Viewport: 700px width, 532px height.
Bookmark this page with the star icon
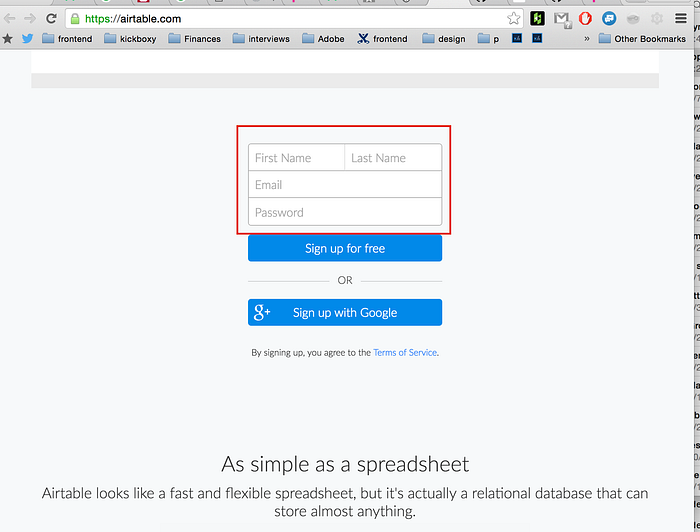point(513,19)
